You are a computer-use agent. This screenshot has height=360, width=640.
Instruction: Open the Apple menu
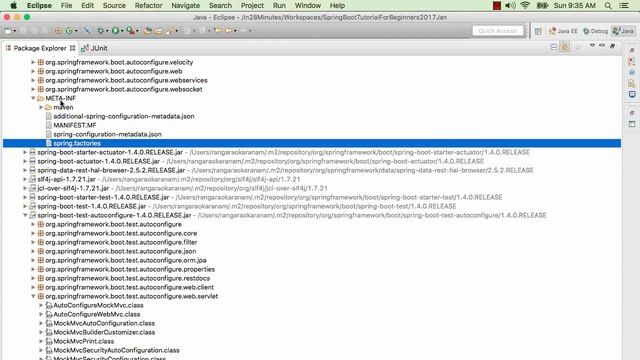click(13, 6)
